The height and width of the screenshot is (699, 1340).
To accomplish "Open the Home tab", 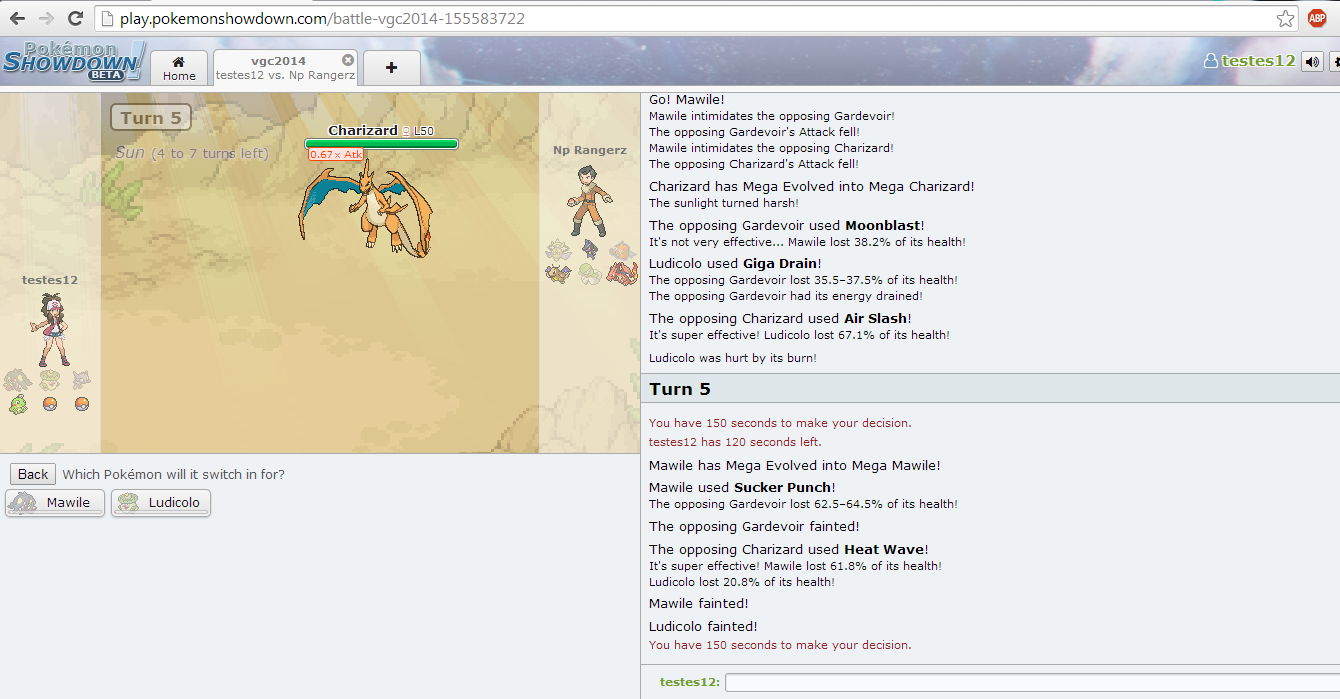I will tap(179, 68).
